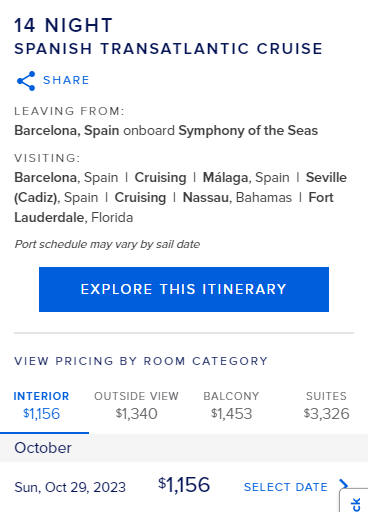
Task: Click the Sun, Oct 29, 2023 sailing row
Action: 184,487
